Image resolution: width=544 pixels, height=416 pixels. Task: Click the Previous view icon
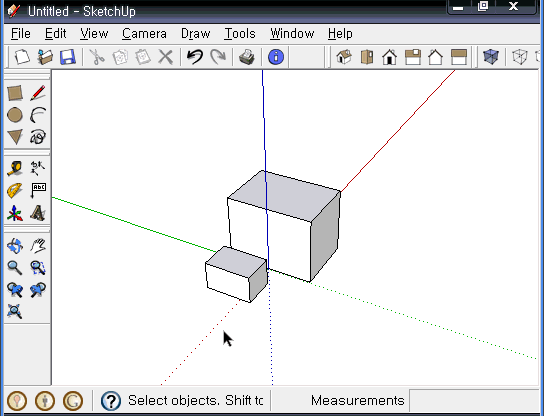15,289
